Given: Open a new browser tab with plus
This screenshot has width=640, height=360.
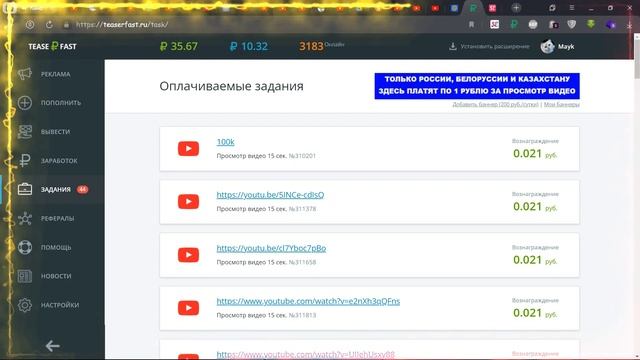Looking at the screenshot, I should pyautogui.click(x=516, y=8).
